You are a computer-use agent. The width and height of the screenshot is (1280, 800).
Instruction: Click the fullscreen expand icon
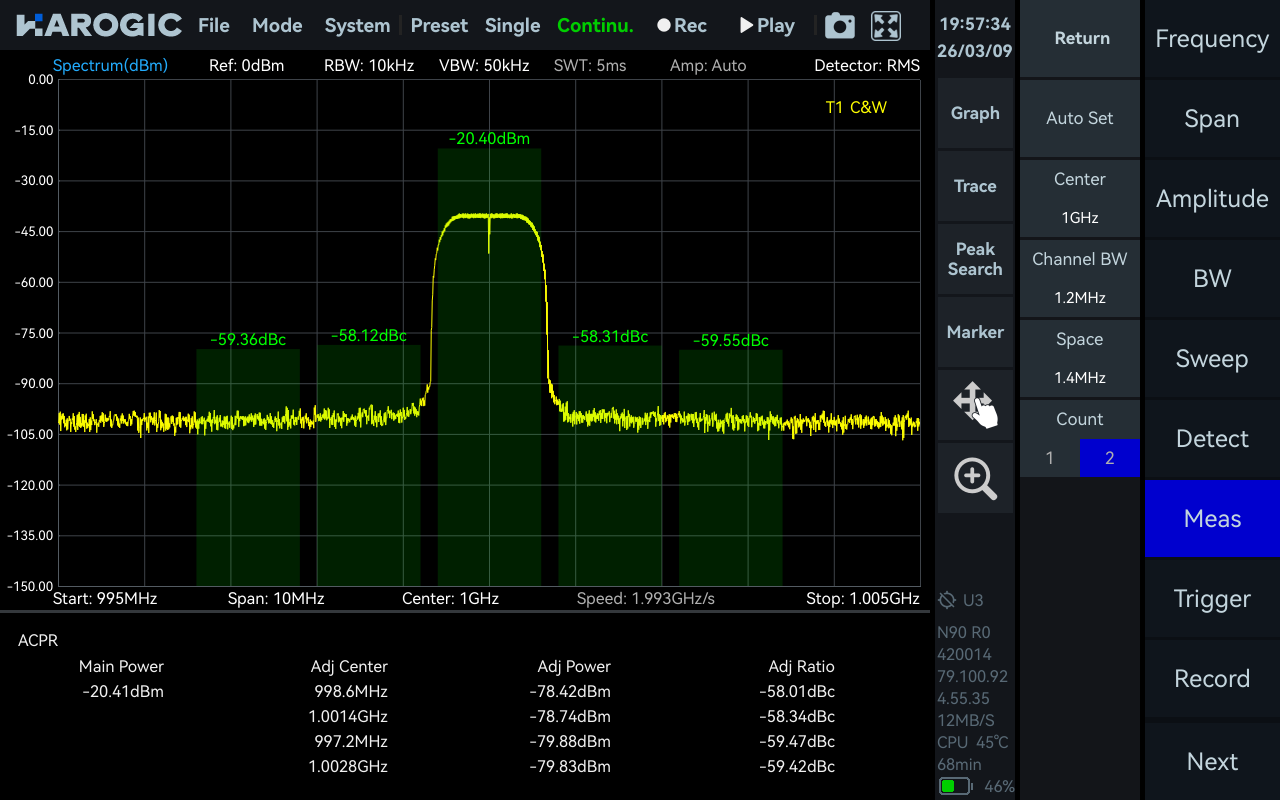coord(885,25)
